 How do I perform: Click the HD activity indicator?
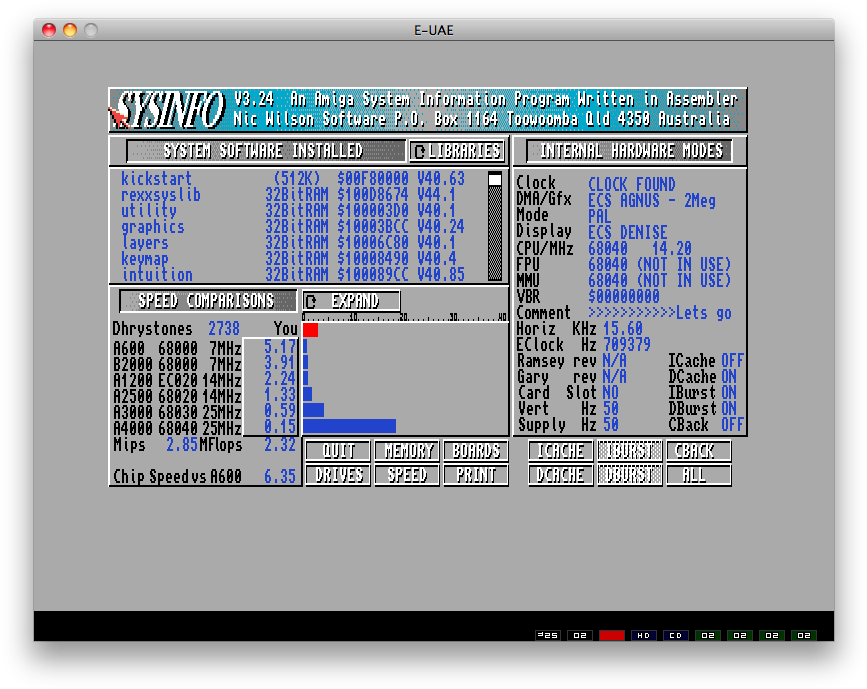pyautogui.click(x=643, y=635)
